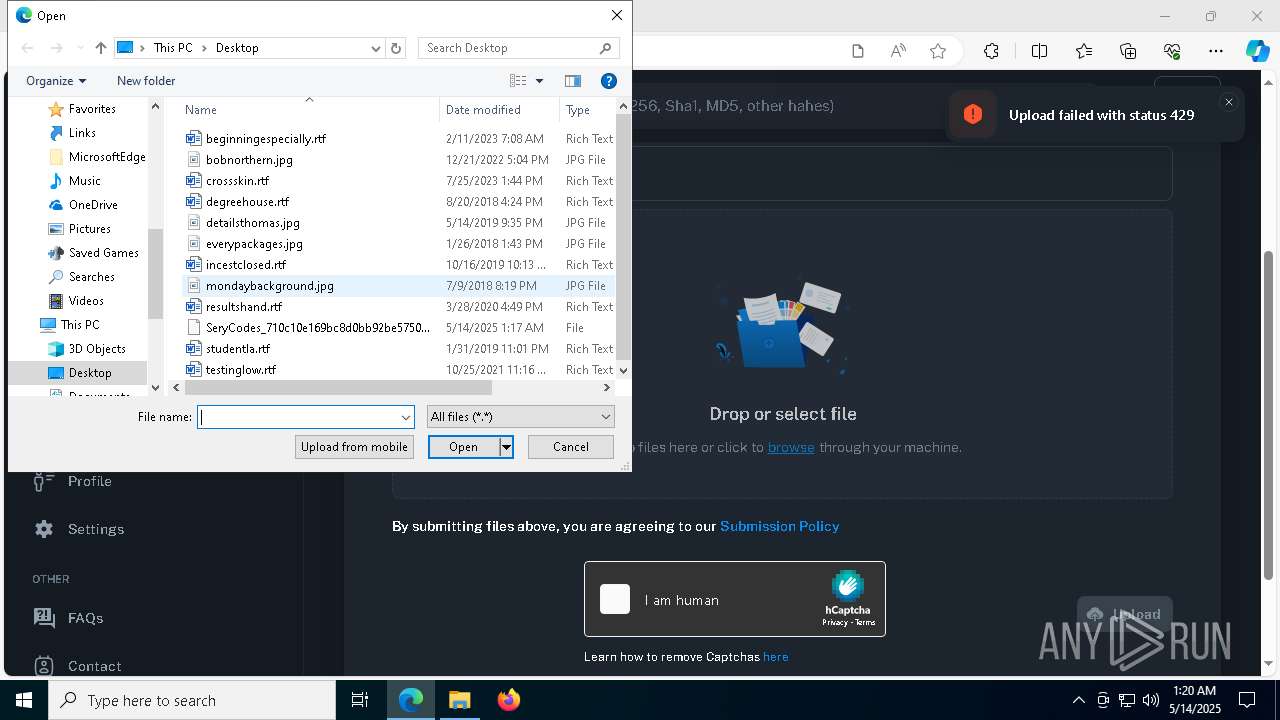Open the notification center icon

click(x=1247, y=700)
